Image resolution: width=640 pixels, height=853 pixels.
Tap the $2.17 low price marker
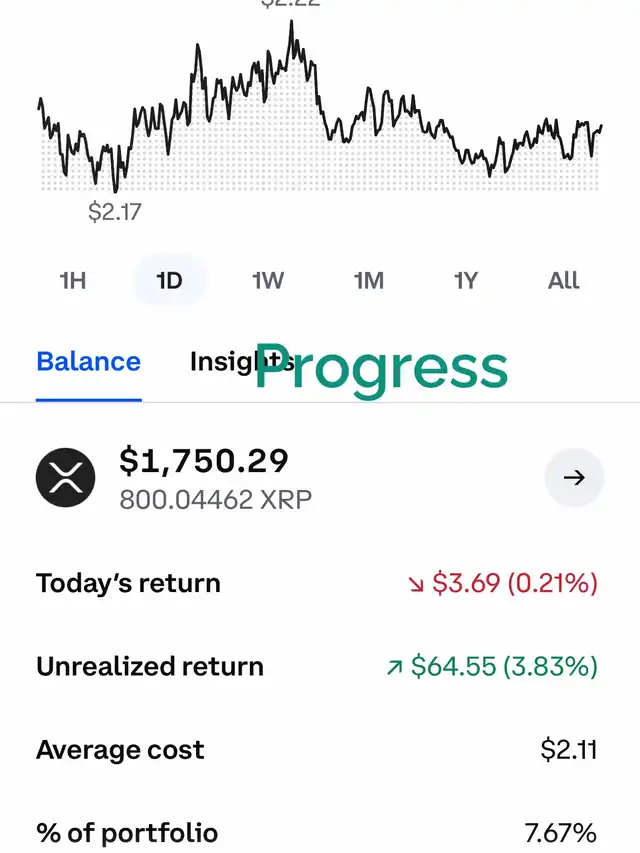click(114, 212)
